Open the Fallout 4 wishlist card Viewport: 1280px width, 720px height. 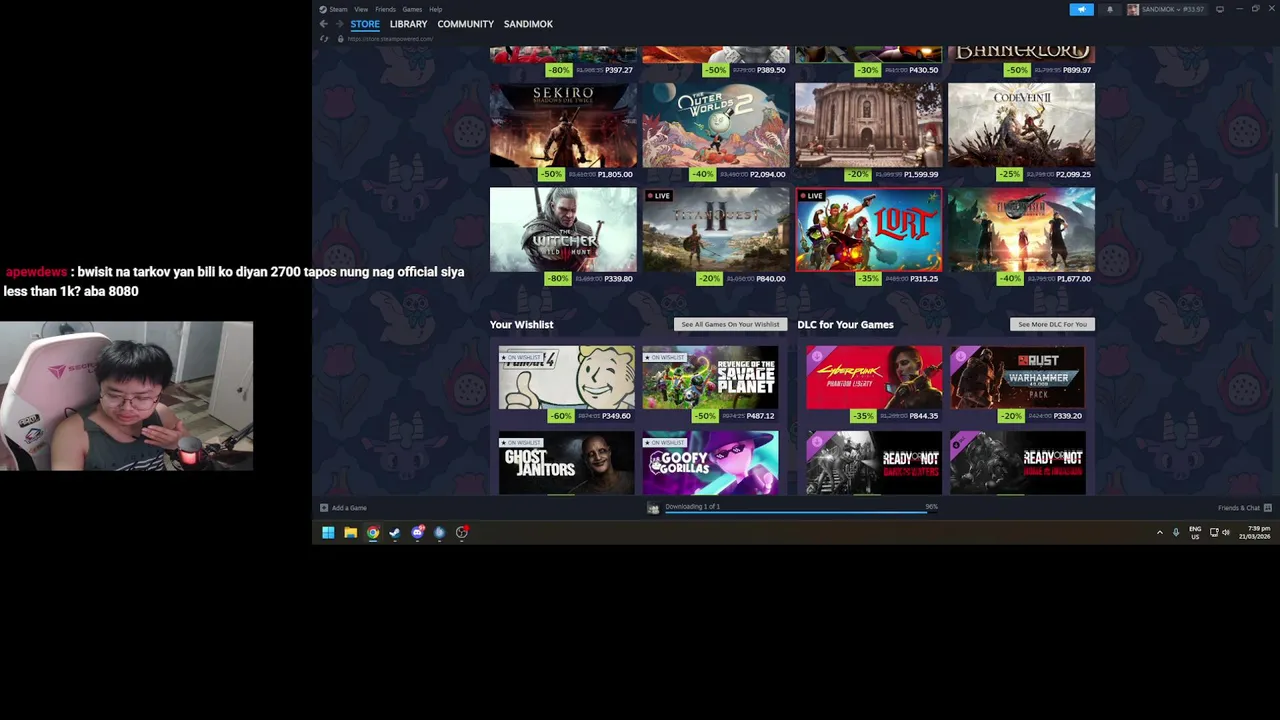pos(566,378)
